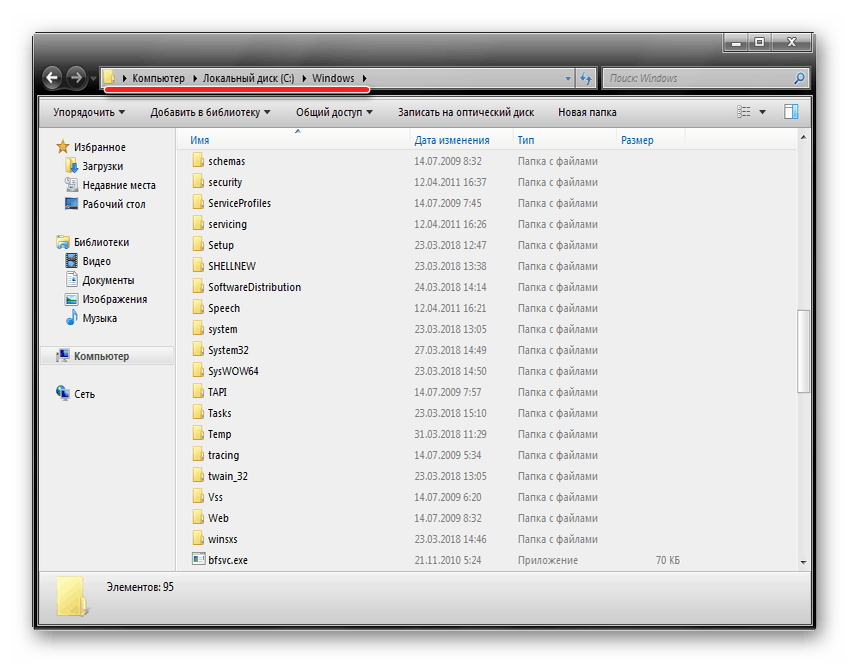Screen dimensions: 850x664
Task: Expand the view options dropdown arrow
Action: pos(763,112)
